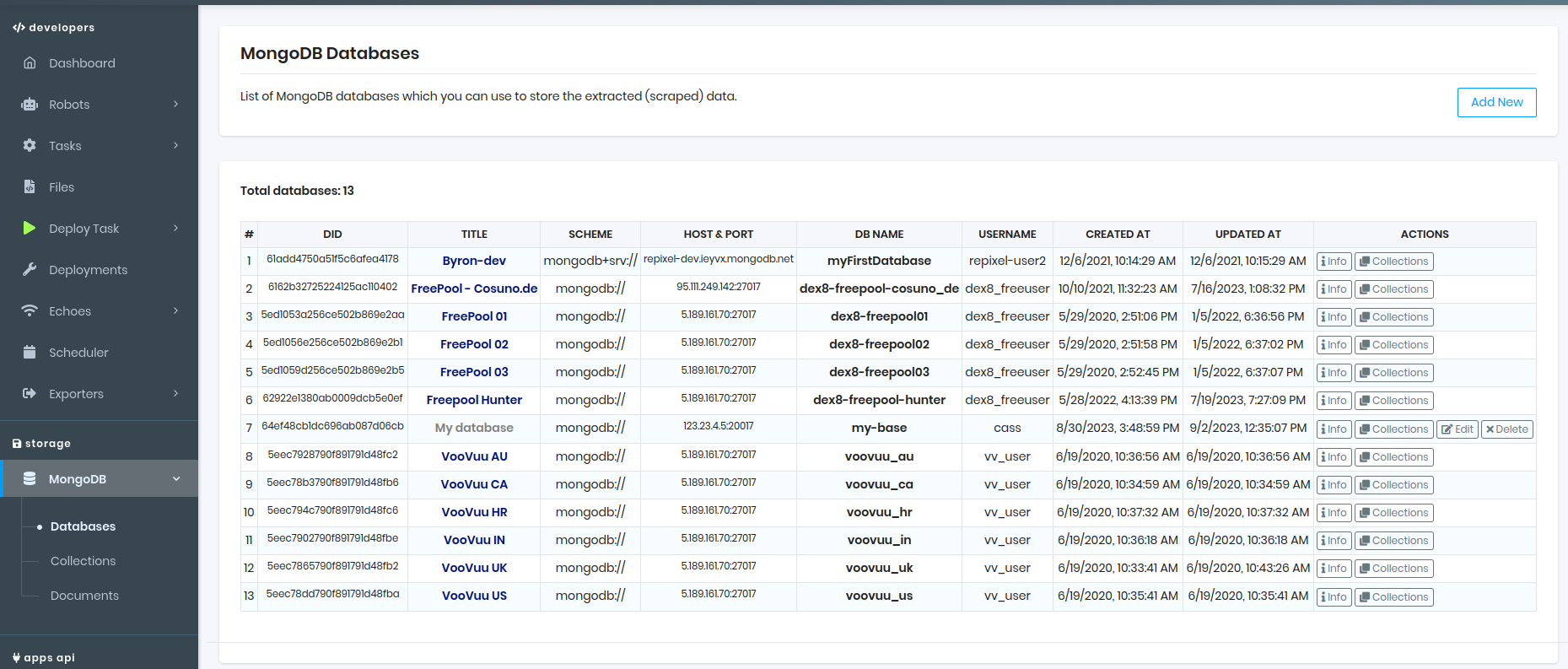
Task: Click Info button for FreePool - Cosuno.de
Action: coord(1334,289)
